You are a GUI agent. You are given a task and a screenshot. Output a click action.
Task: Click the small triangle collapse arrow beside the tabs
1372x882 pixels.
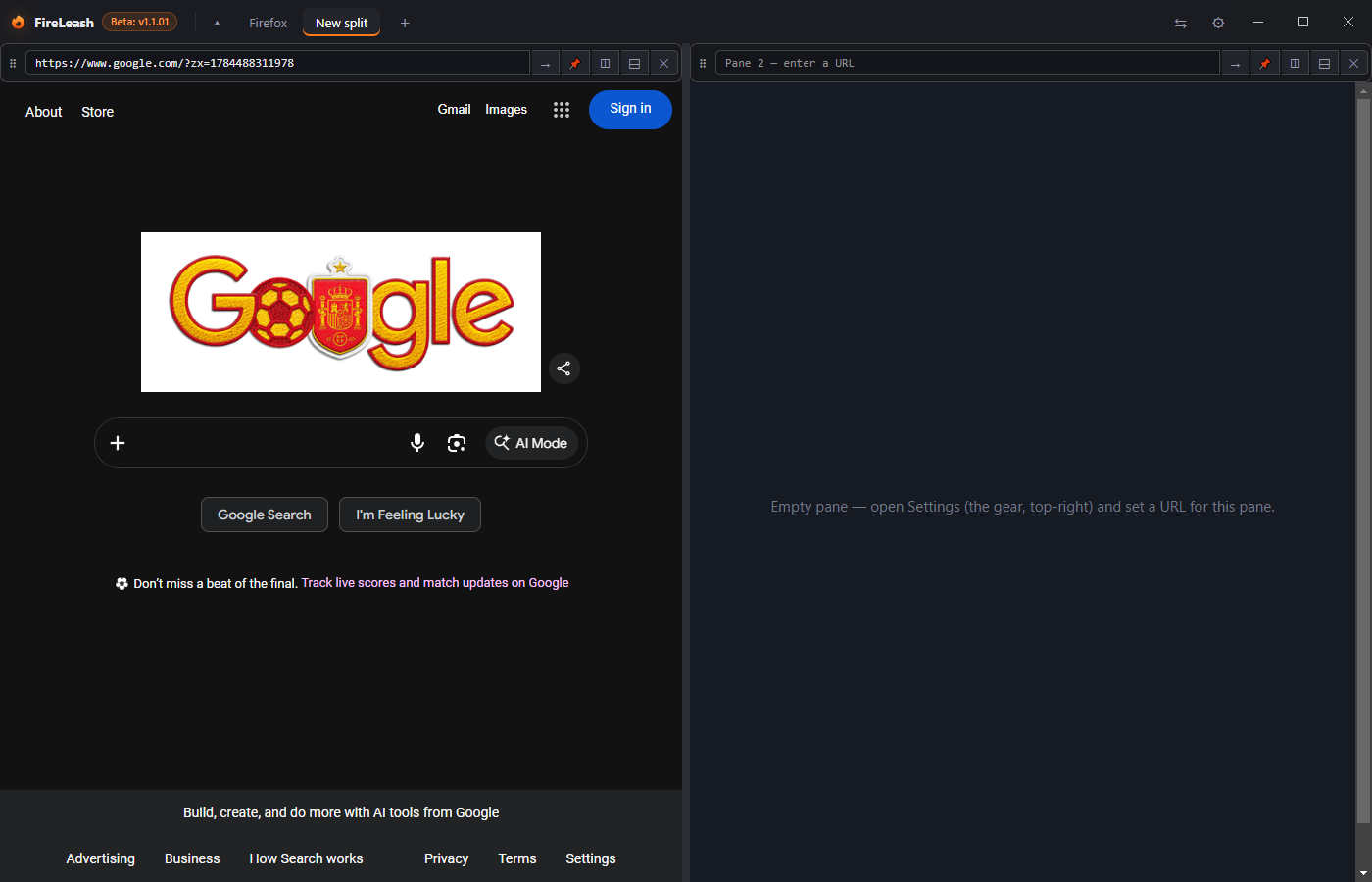coord(217,23)
